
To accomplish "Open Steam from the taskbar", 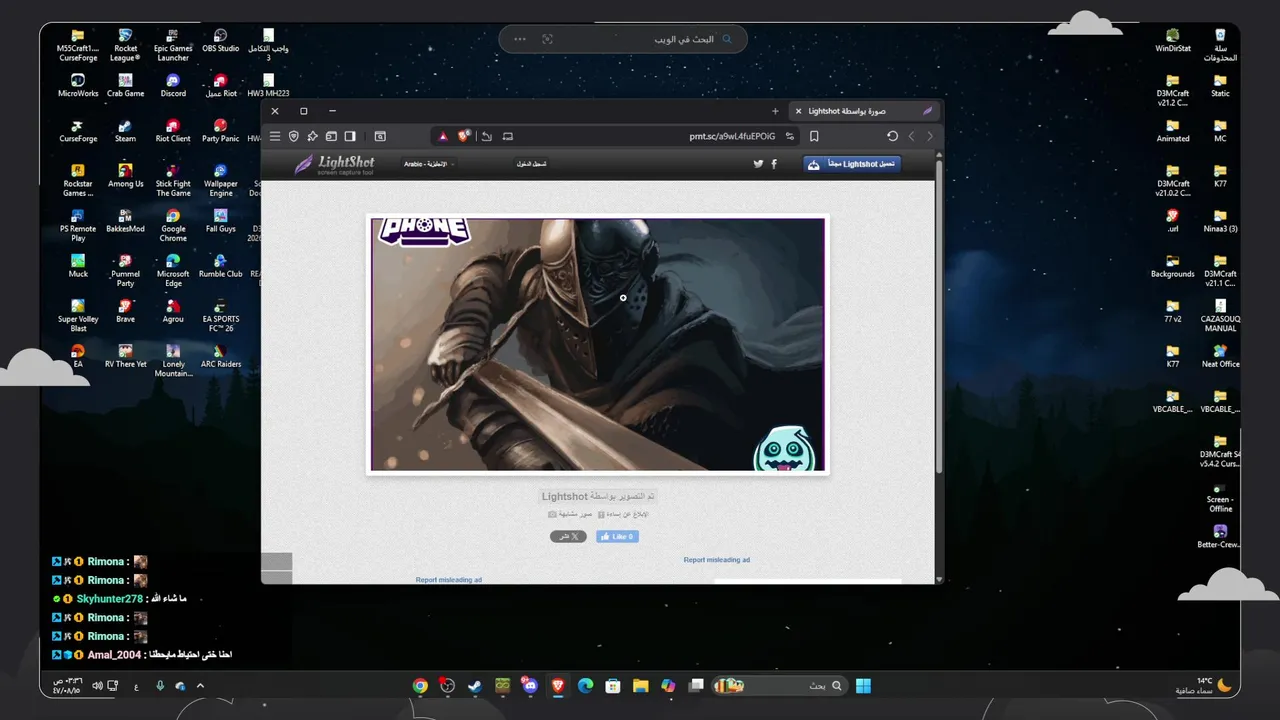I will [x=475, y=686].
